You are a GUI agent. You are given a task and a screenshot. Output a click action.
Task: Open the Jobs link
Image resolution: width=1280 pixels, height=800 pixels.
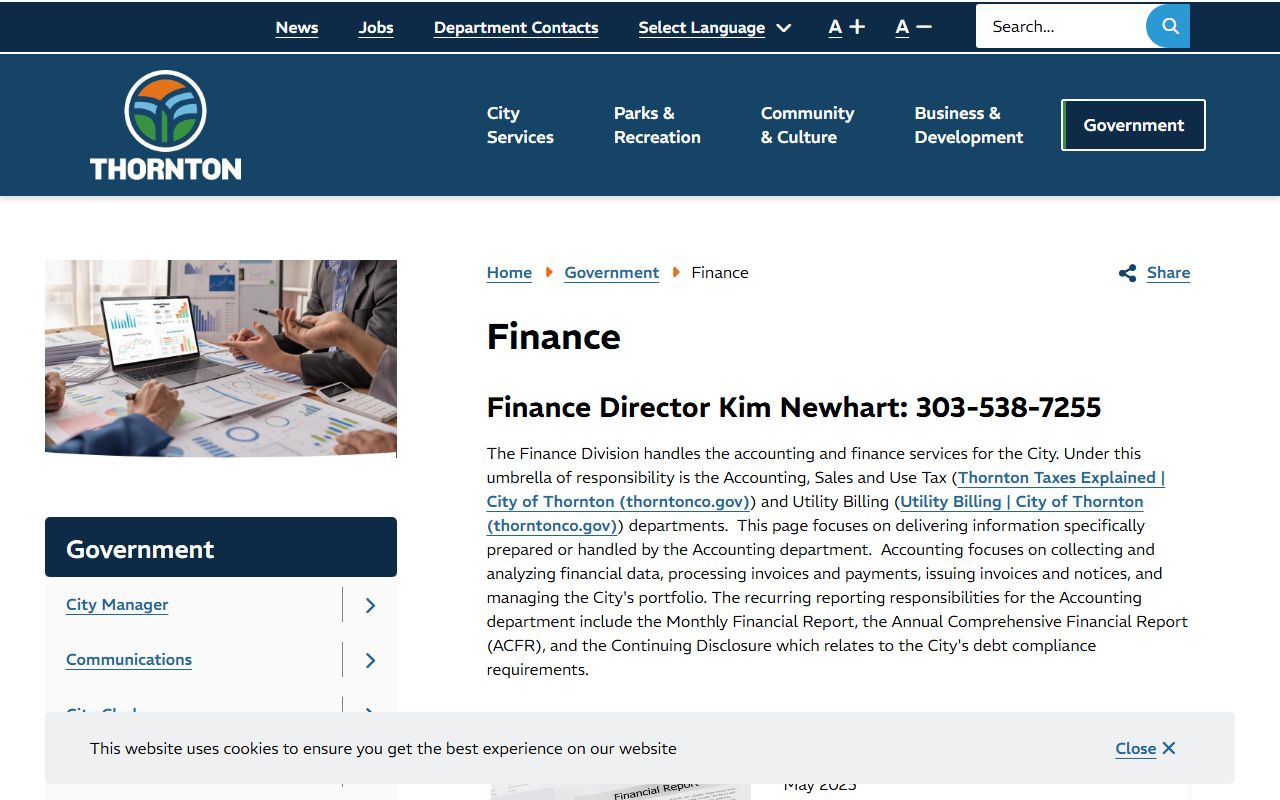click(376, 28)
